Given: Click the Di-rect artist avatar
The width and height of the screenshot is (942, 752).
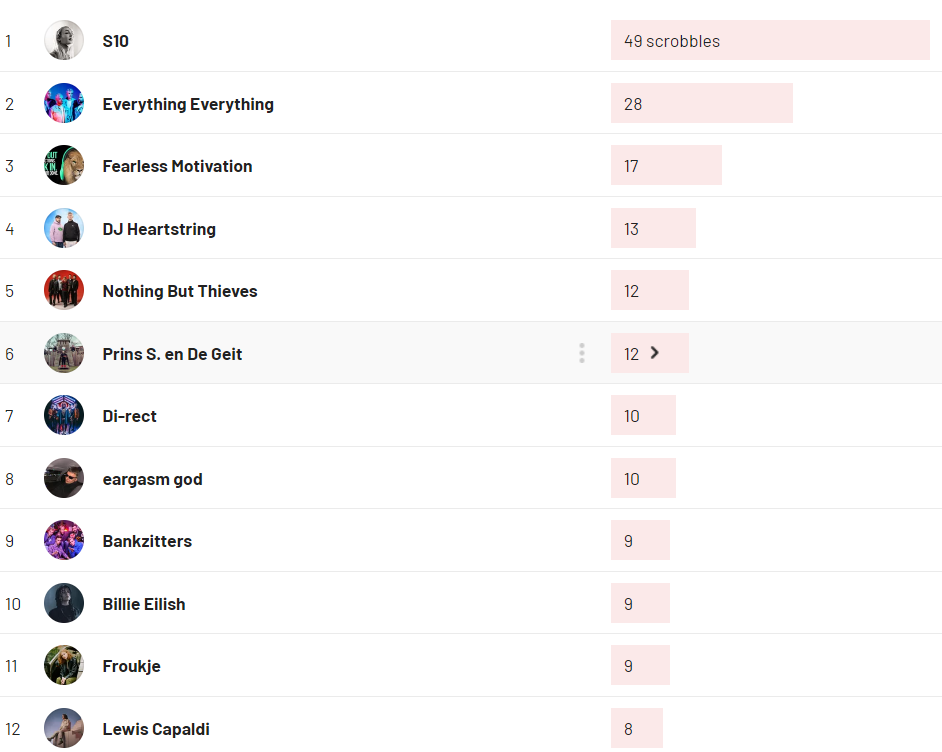Looking at the screenshot, I should coord(64,416).
